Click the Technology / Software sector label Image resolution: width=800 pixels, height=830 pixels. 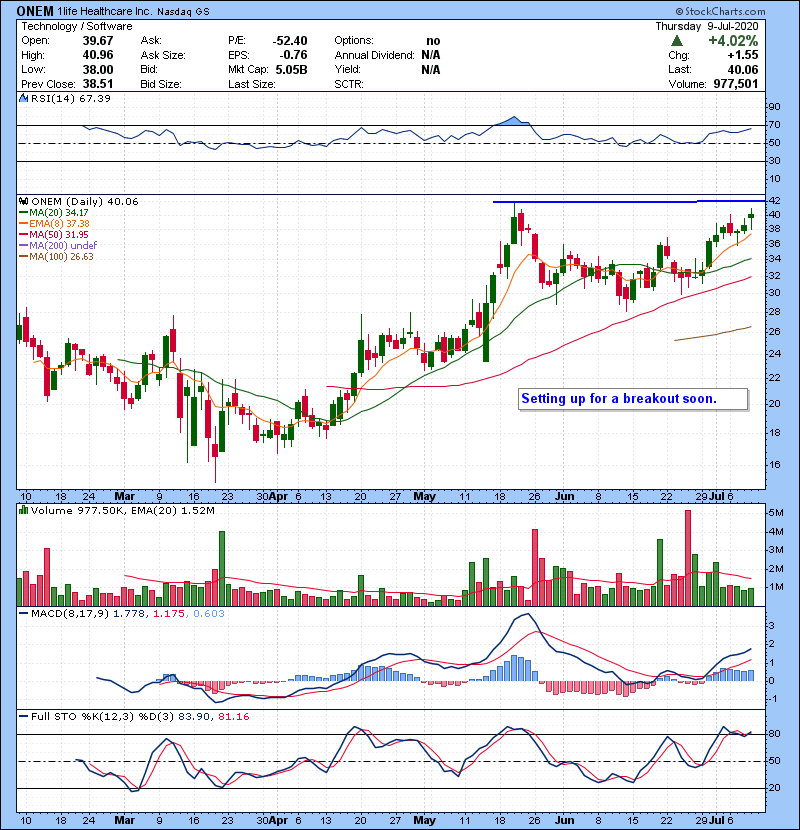77,26
